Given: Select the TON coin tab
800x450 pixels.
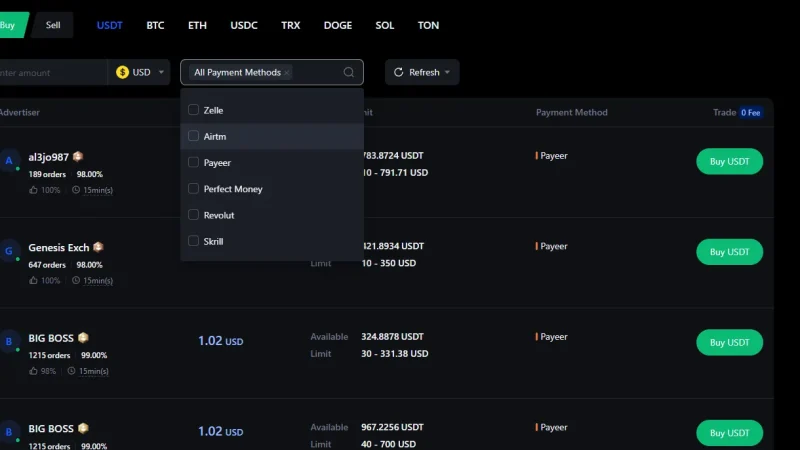Looking at the screenshot, I should tap(428, 26).
